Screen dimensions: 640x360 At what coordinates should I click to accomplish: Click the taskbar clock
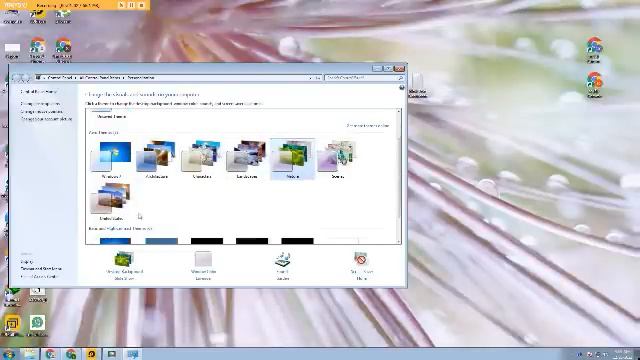(622, 354)
